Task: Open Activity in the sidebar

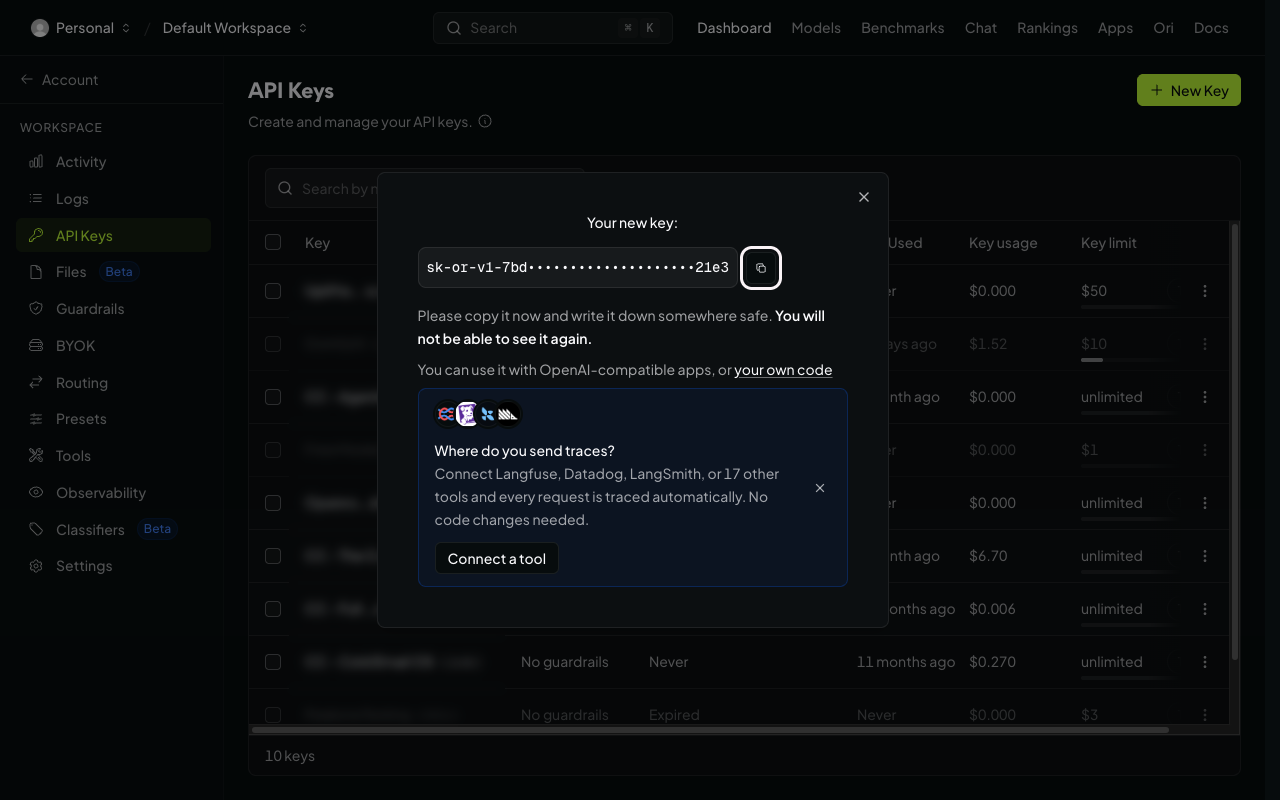Action: click(114, 162)
